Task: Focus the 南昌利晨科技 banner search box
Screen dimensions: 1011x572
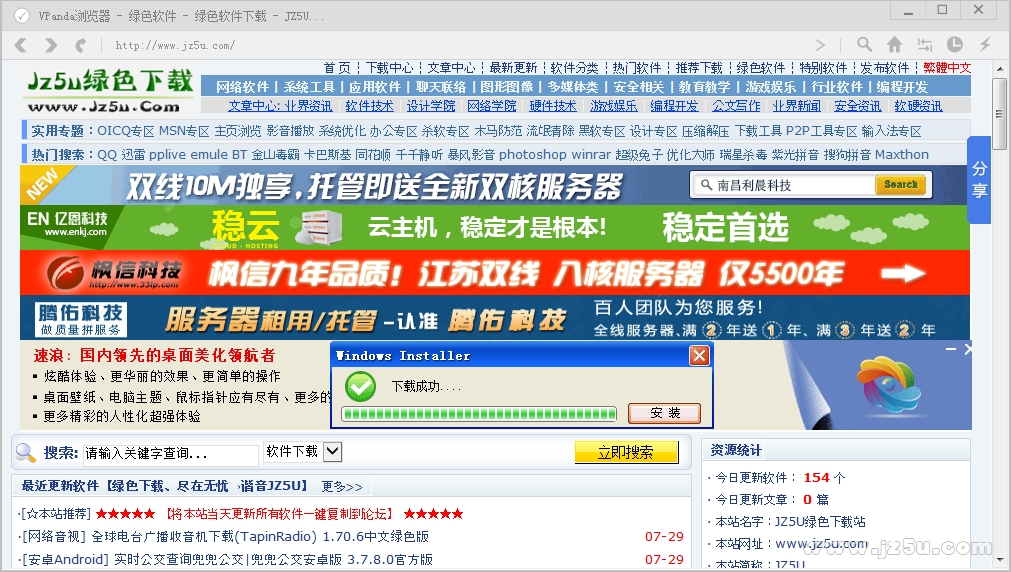Action: point(785,185)
